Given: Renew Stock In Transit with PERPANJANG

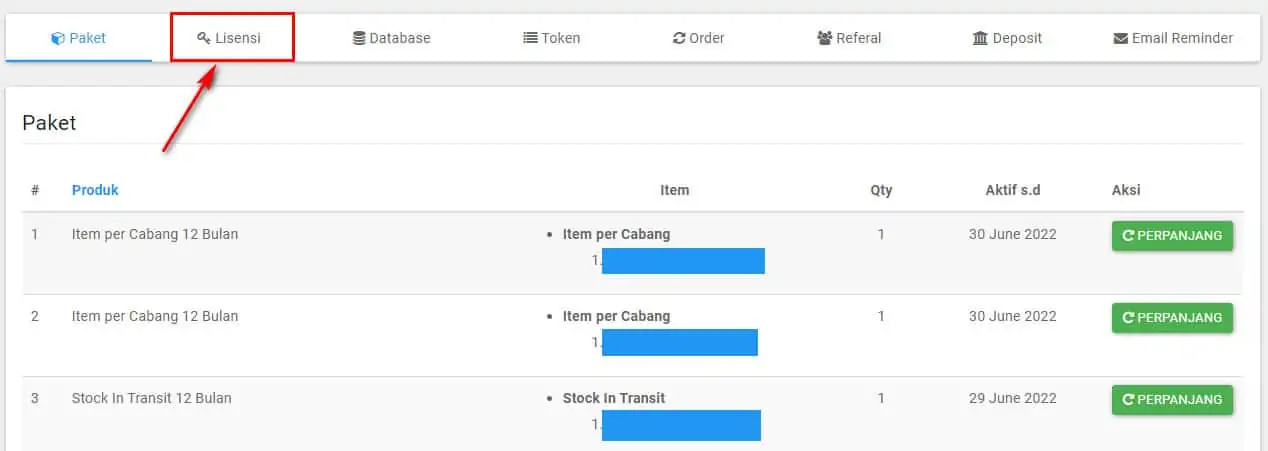Looking at the screenshot, I should 1172,400.
